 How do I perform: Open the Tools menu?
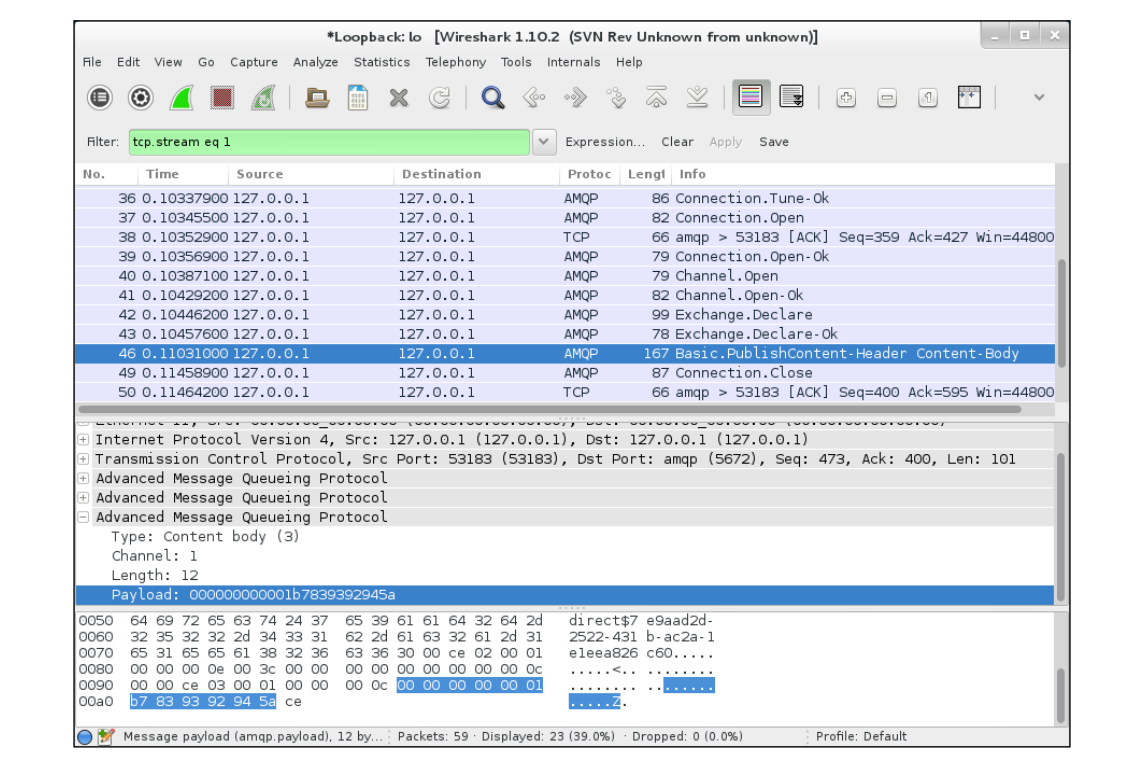516,62
